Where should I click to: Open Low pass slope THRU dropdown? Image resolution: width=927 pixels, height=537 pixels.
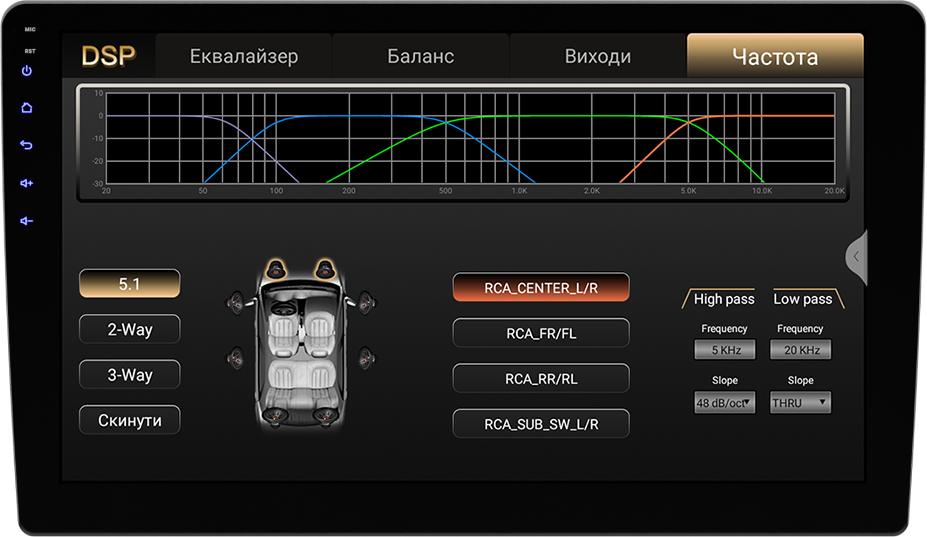800,403
